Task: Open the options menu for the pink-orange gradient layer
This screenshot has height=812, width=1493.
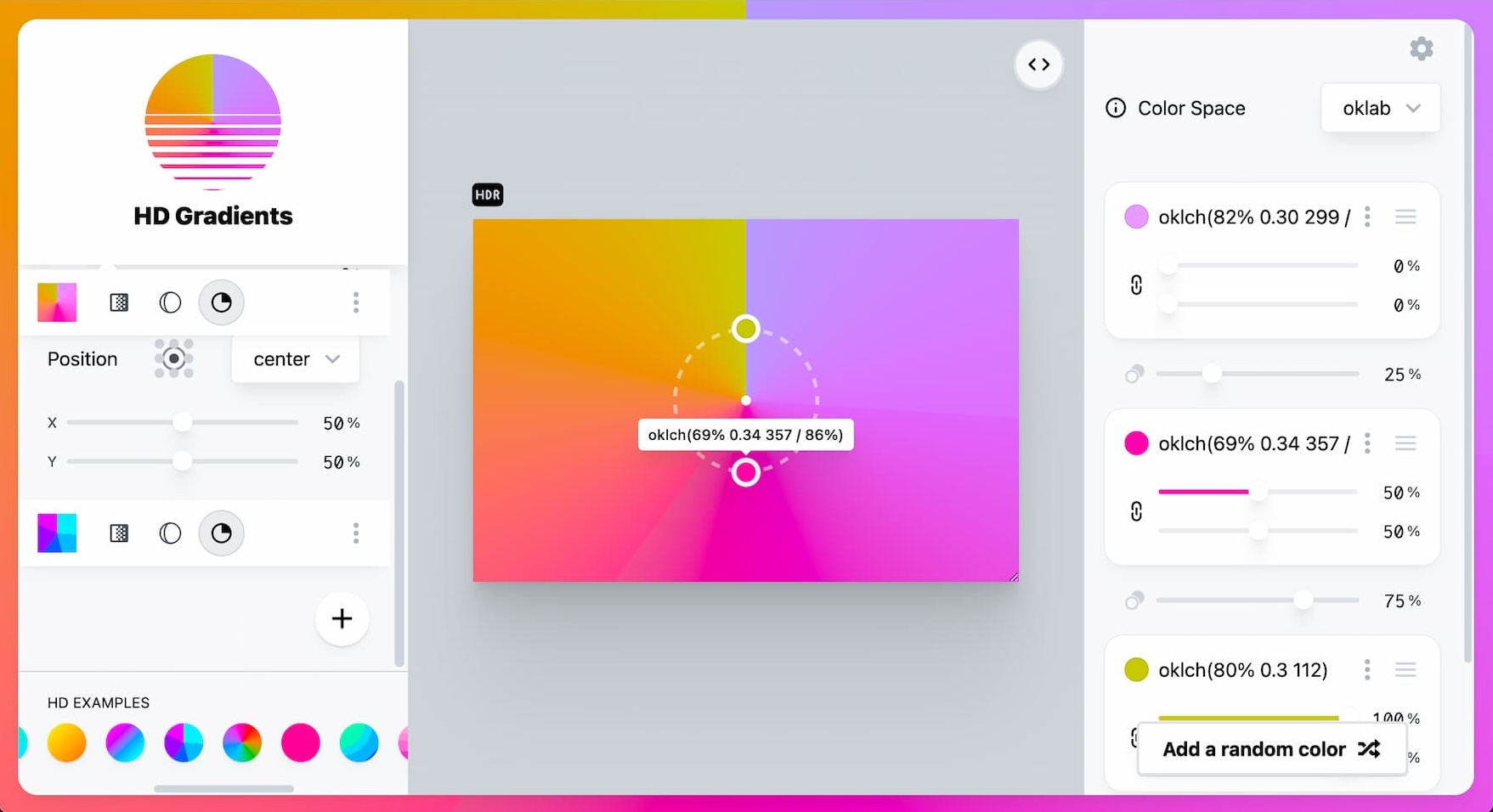Action: 356,302
